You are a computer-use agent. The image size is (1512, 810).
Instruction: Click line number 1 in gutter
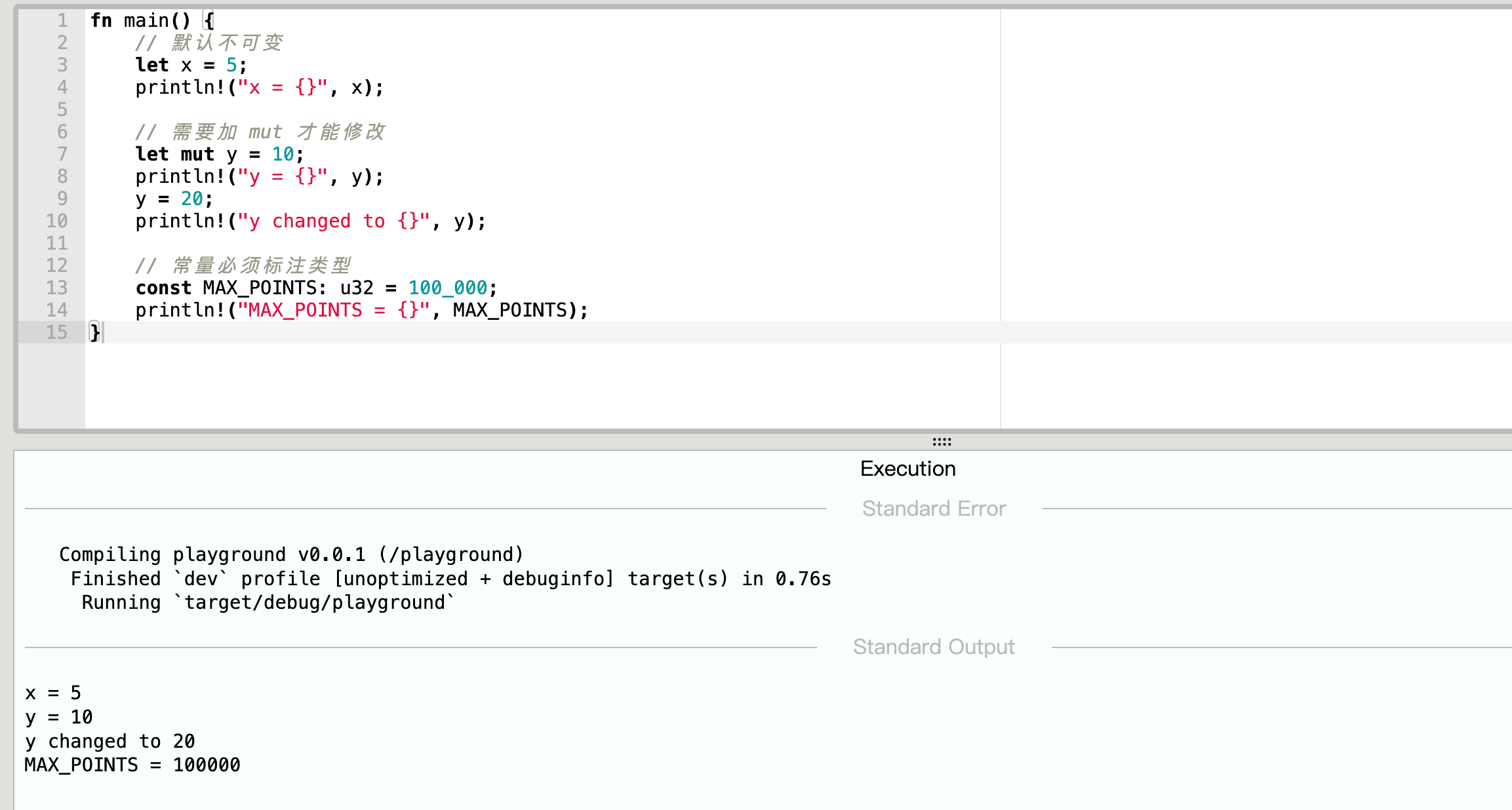[x=62, y=20]
